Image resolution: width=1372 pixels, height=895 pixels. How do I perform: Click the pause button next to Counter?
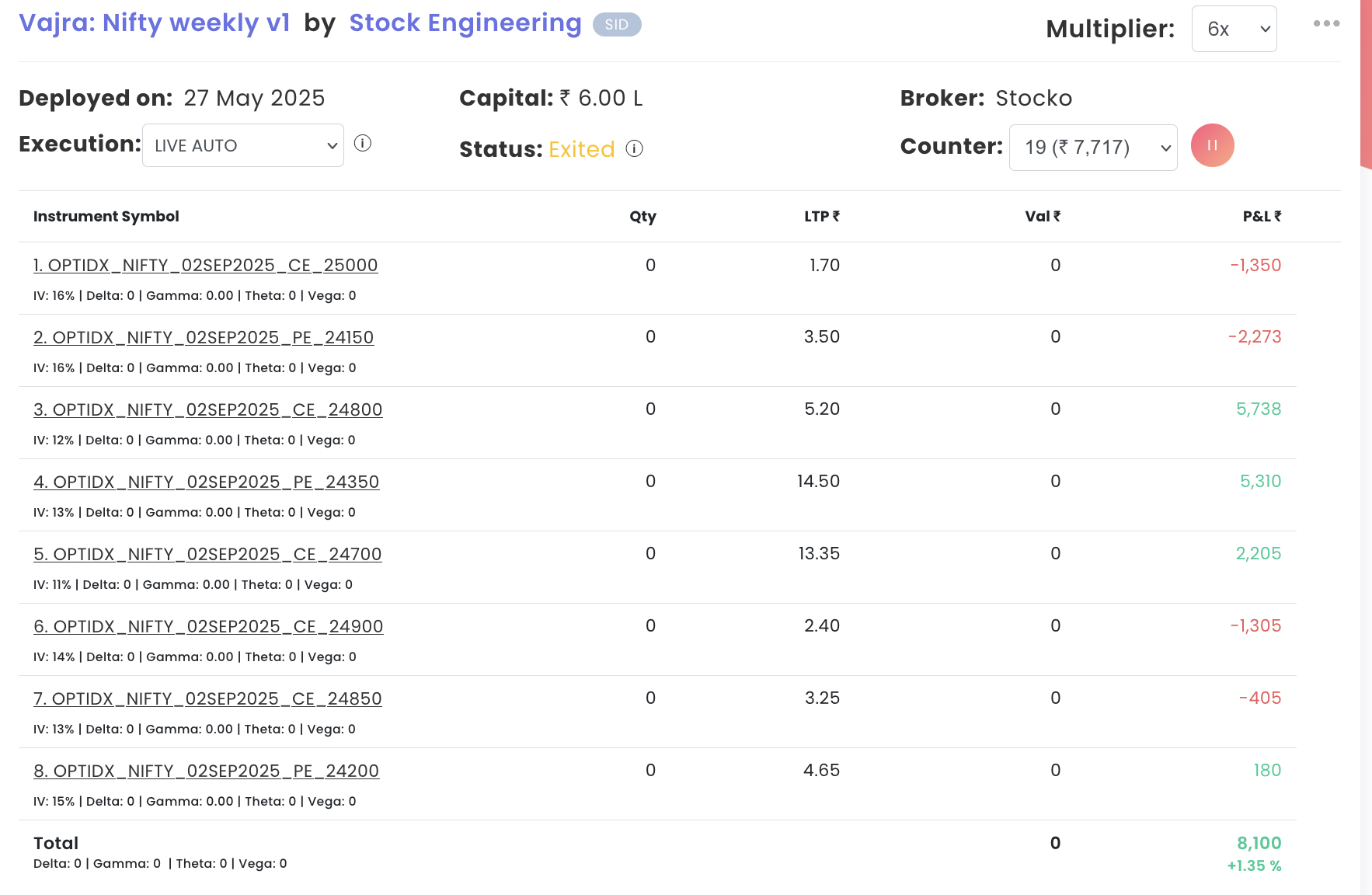1212,145
